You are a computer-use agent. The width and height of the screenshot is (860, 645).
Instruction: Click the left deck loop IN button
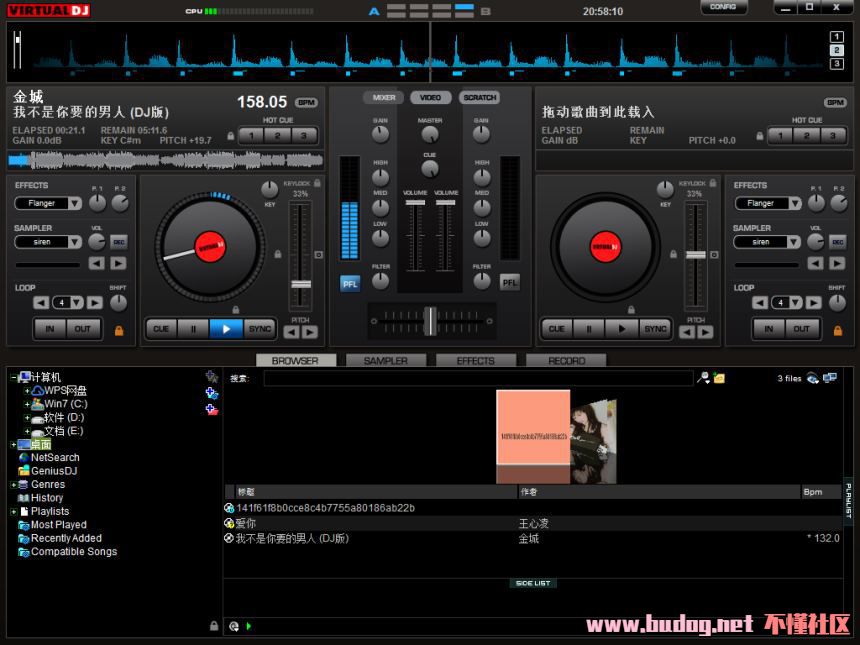[51, 328]
